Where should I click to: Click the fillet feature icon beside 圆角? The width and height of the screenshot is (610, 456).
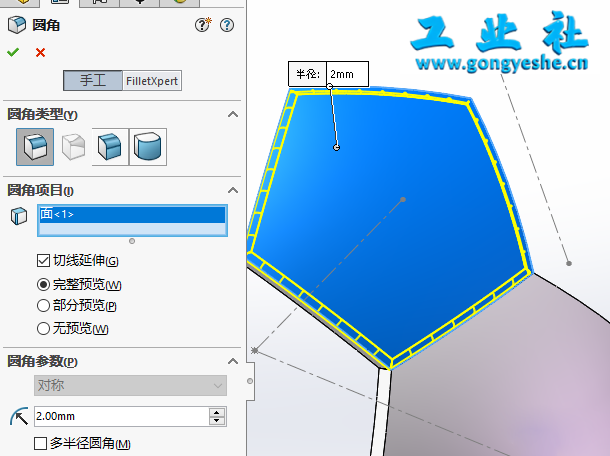point(17,25)
